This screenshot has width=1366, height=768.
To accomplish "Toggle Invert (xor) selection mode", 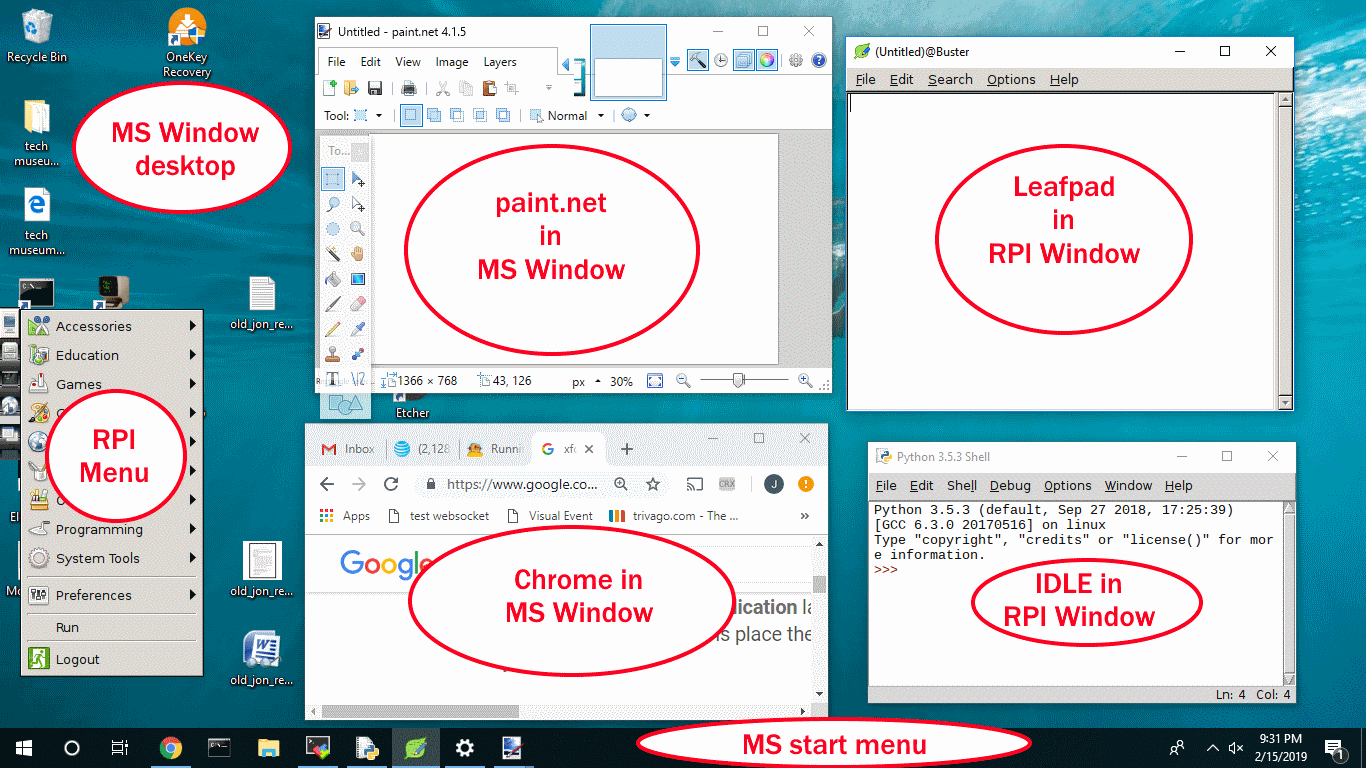I will click(503, 115).
